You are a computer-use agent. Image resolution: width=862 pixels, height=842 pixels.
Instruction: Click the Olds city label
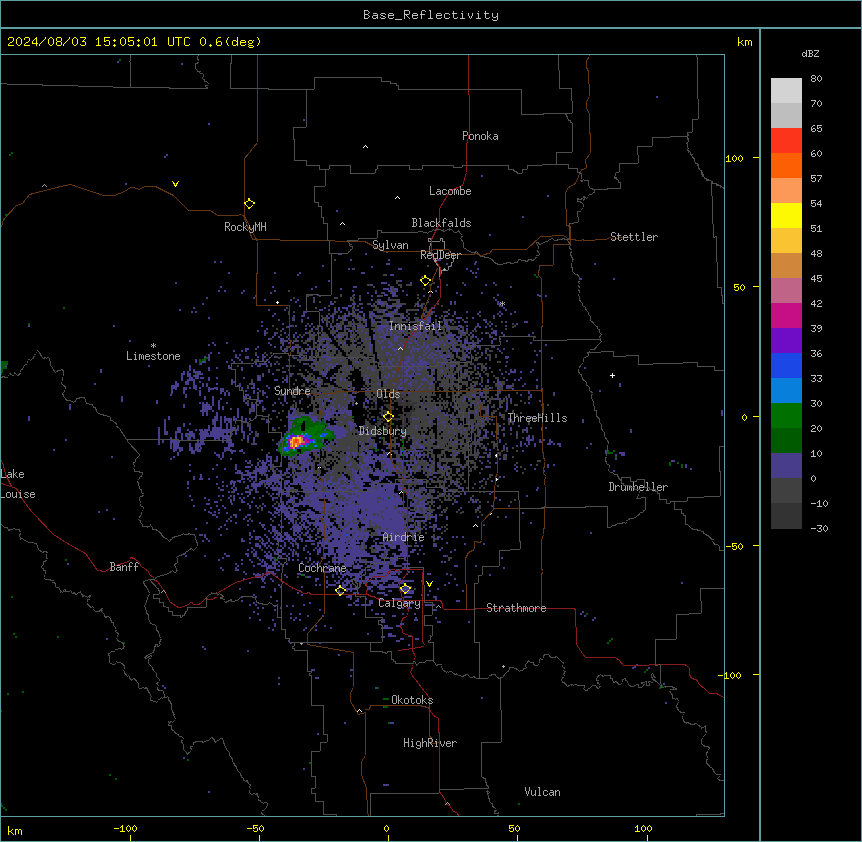pos(388,394)
